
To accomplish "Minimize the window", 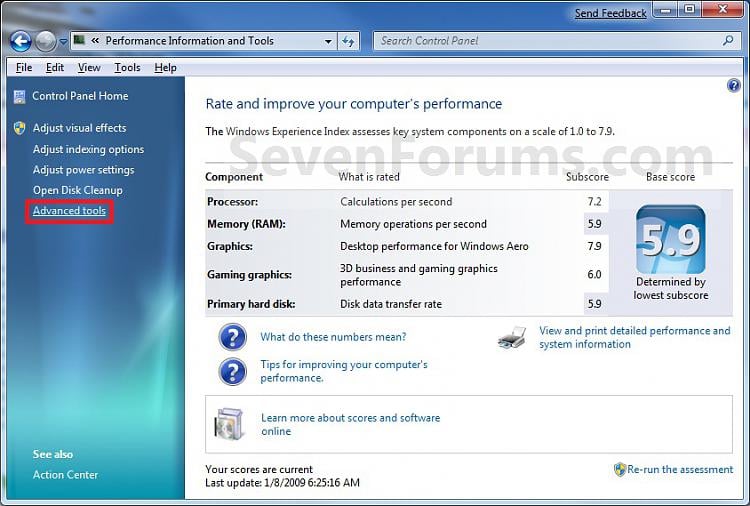I will coord(665,9).
